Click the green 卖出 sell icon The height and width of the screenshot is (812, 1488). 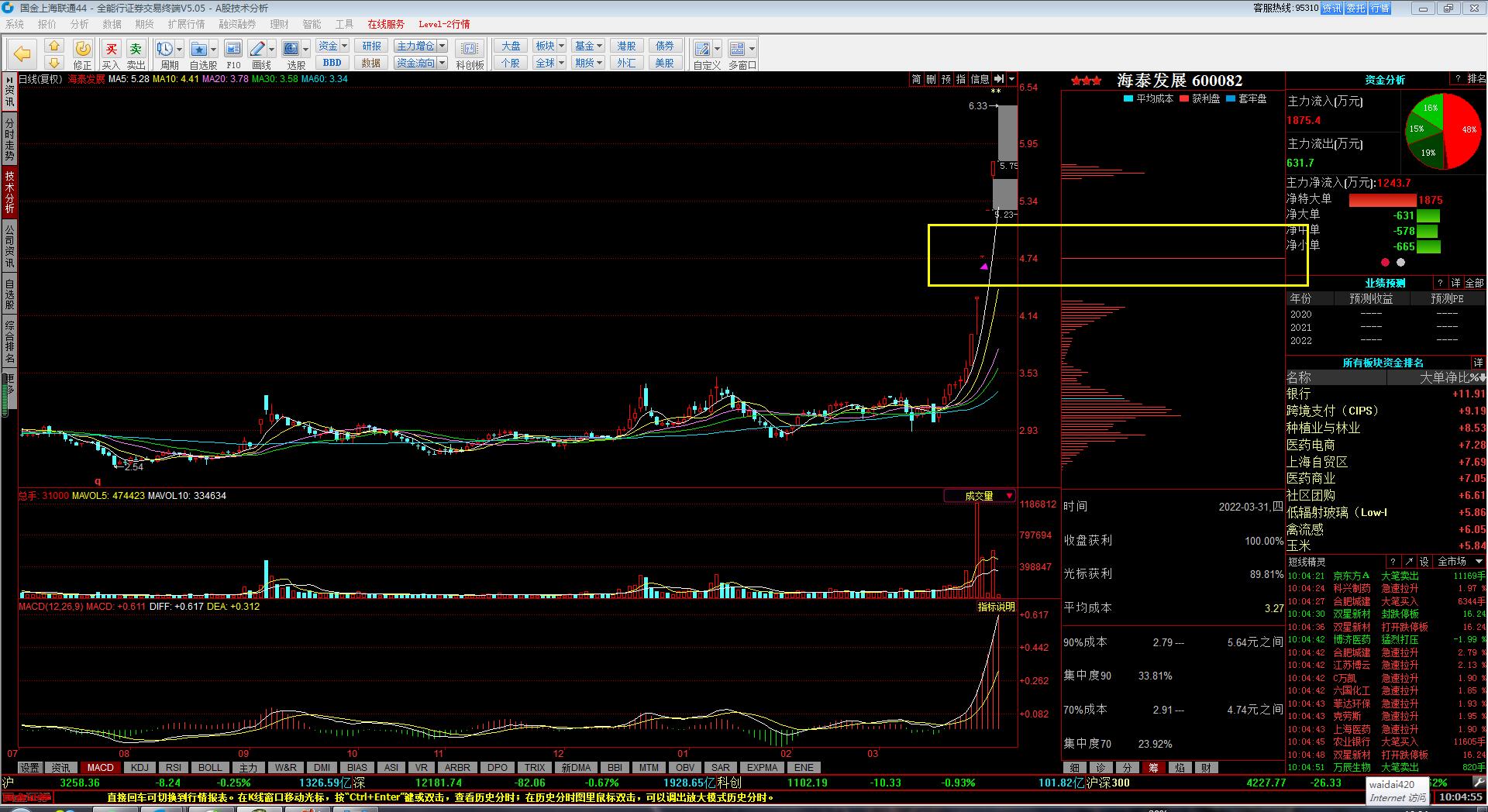click(136, 50)
